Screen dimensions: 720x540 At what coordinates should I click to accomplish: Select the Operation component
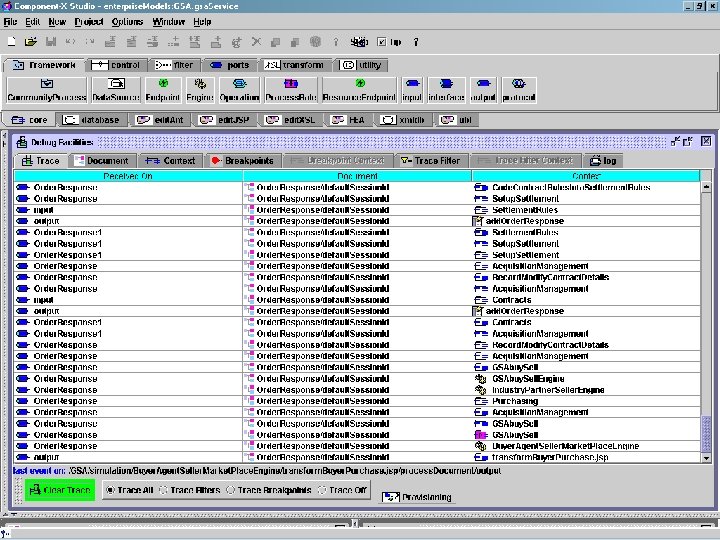point(239,90)
